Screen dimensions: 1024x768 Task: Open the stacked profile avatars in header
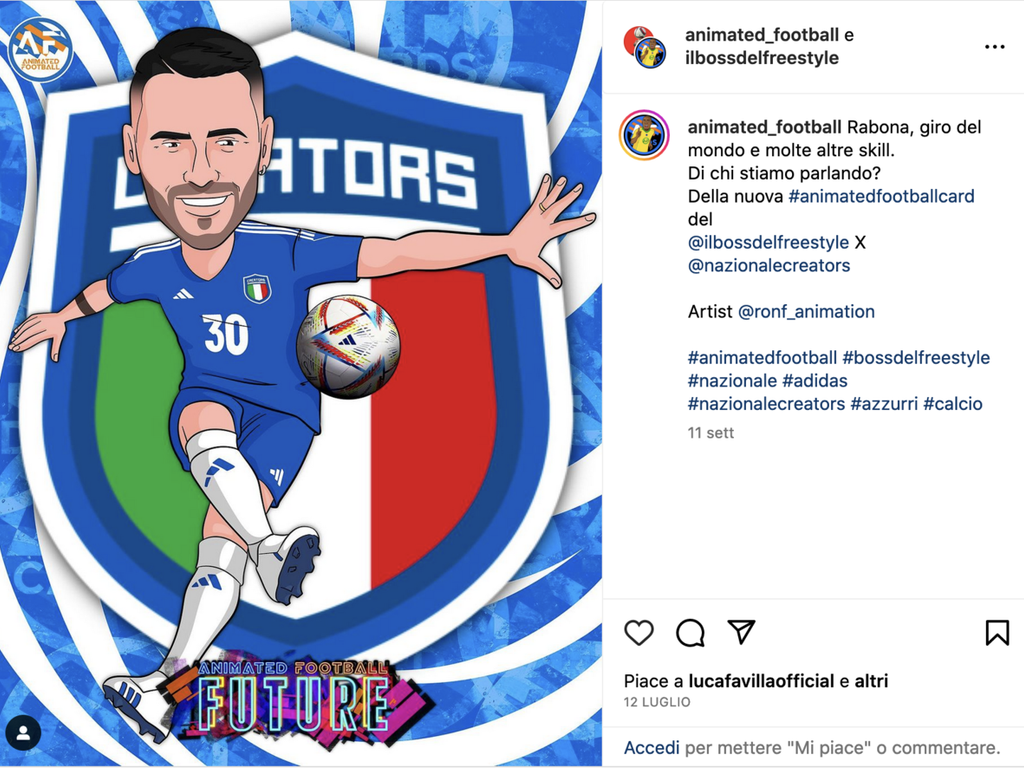tap(645, 47)
